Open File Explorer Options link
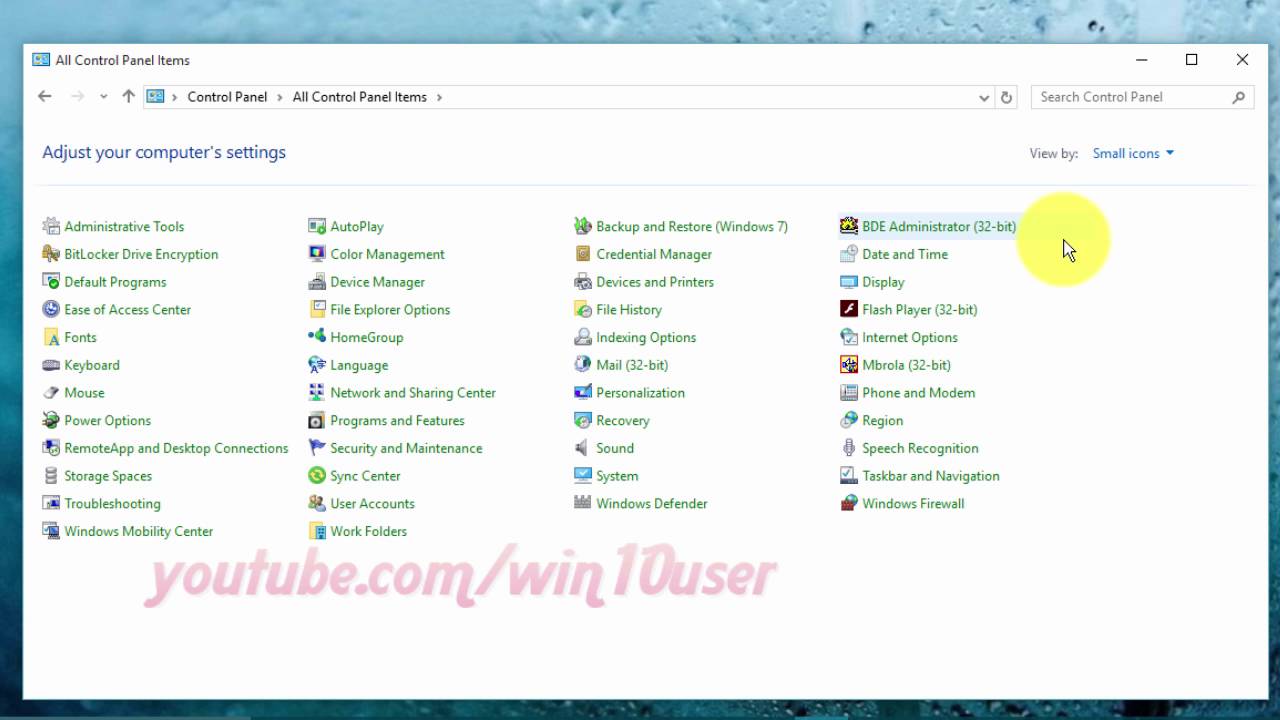 click(390, 310)
